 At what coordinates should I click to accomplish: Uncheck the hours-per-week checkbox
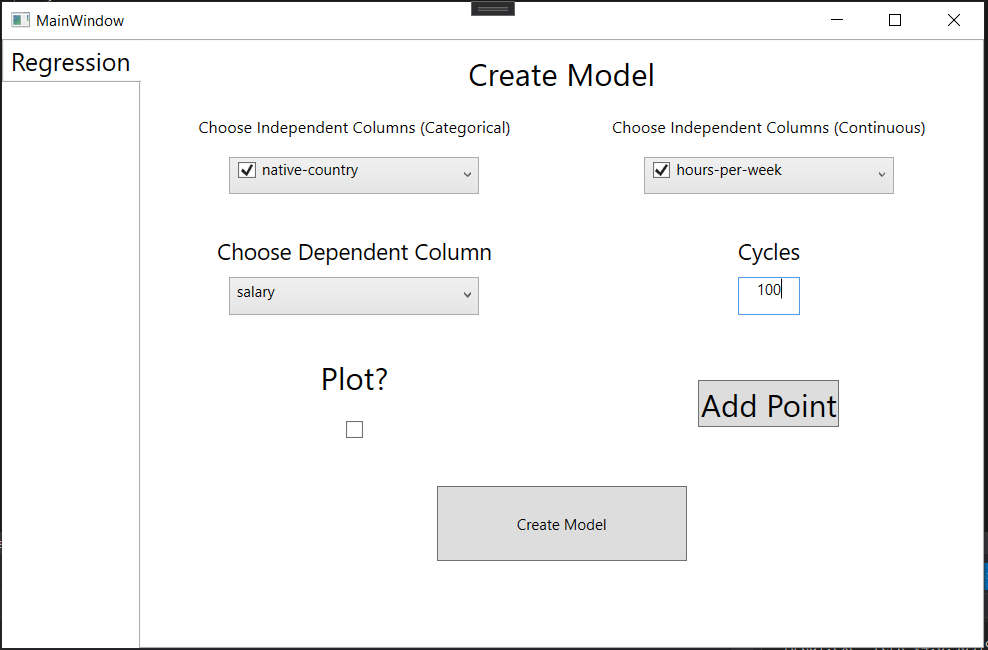(x=661, y=171)
